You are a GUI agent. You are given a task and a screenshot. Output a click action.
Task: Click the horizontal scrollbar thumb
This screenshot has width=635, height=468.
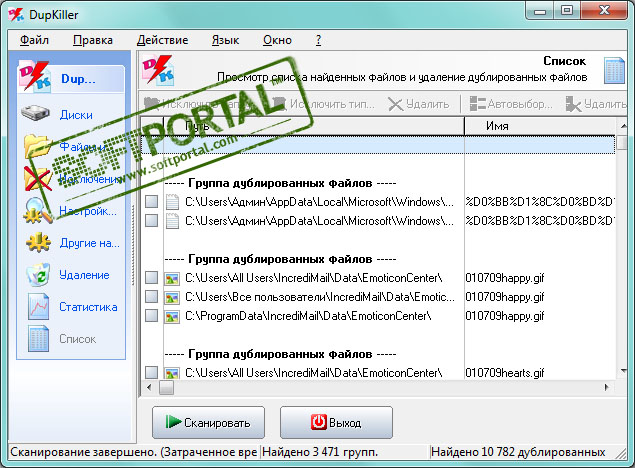pos(166,387)
